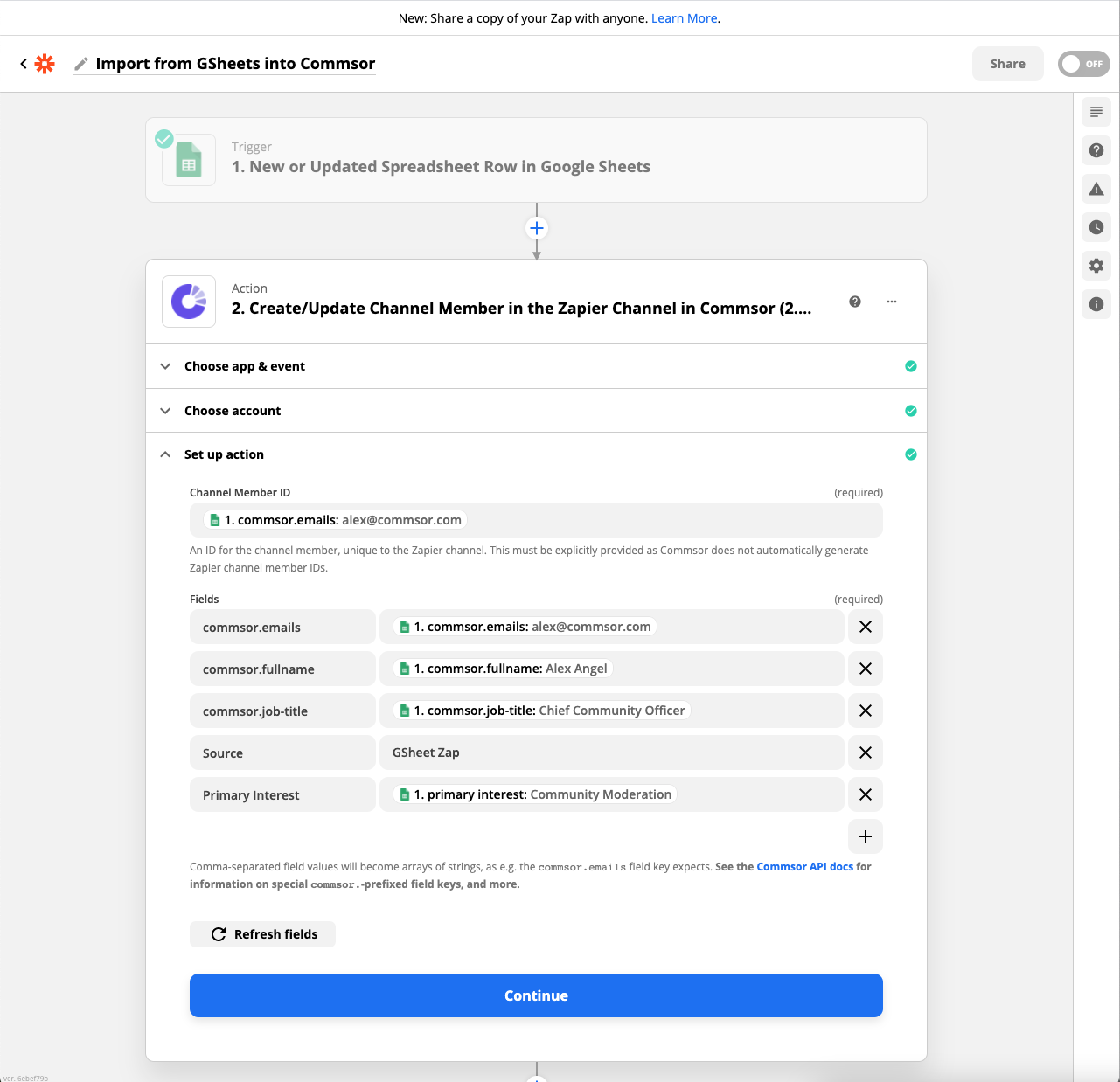Edit the commsor.fullname field key

click(x=282, y=669)
